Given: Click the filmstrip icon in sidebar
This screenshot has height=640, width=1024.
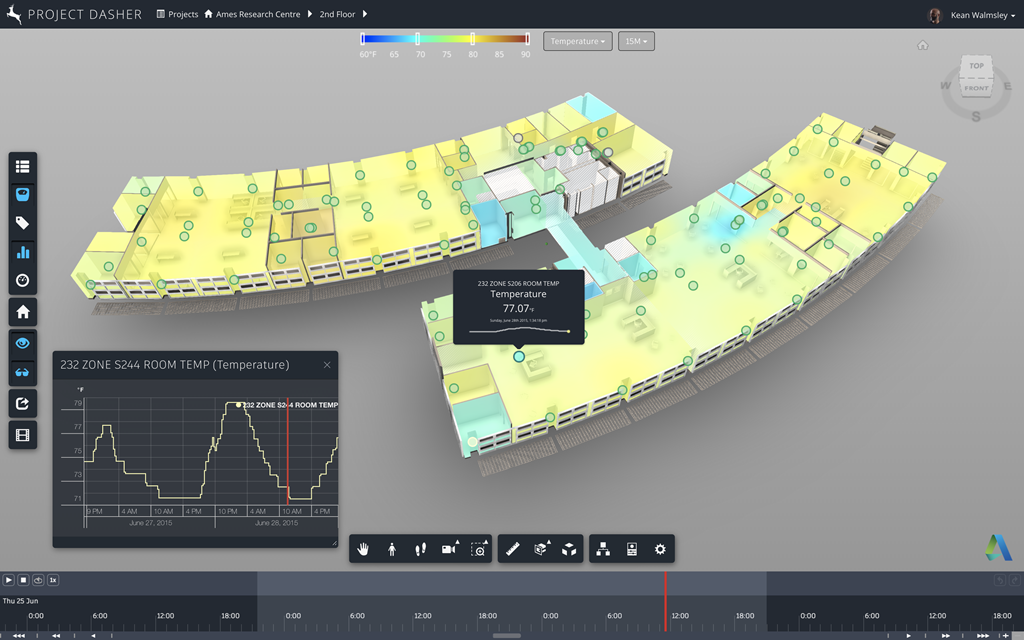Looking at the screenshot, I should tap(23, 435).
